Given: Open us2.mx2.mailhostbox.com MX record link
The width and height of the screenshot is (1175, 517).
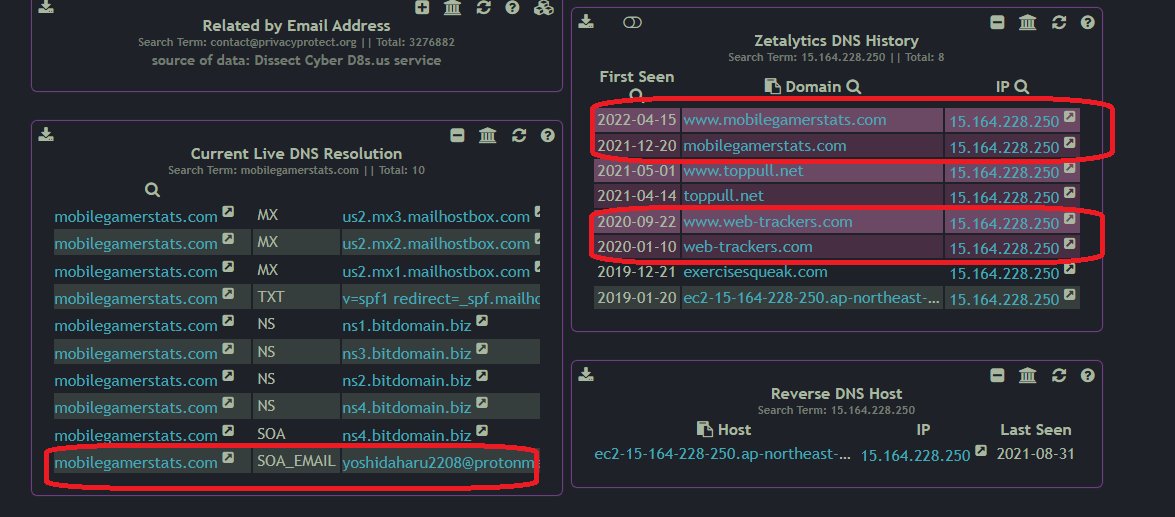Looking at the screenshot, I should [436, 244].
